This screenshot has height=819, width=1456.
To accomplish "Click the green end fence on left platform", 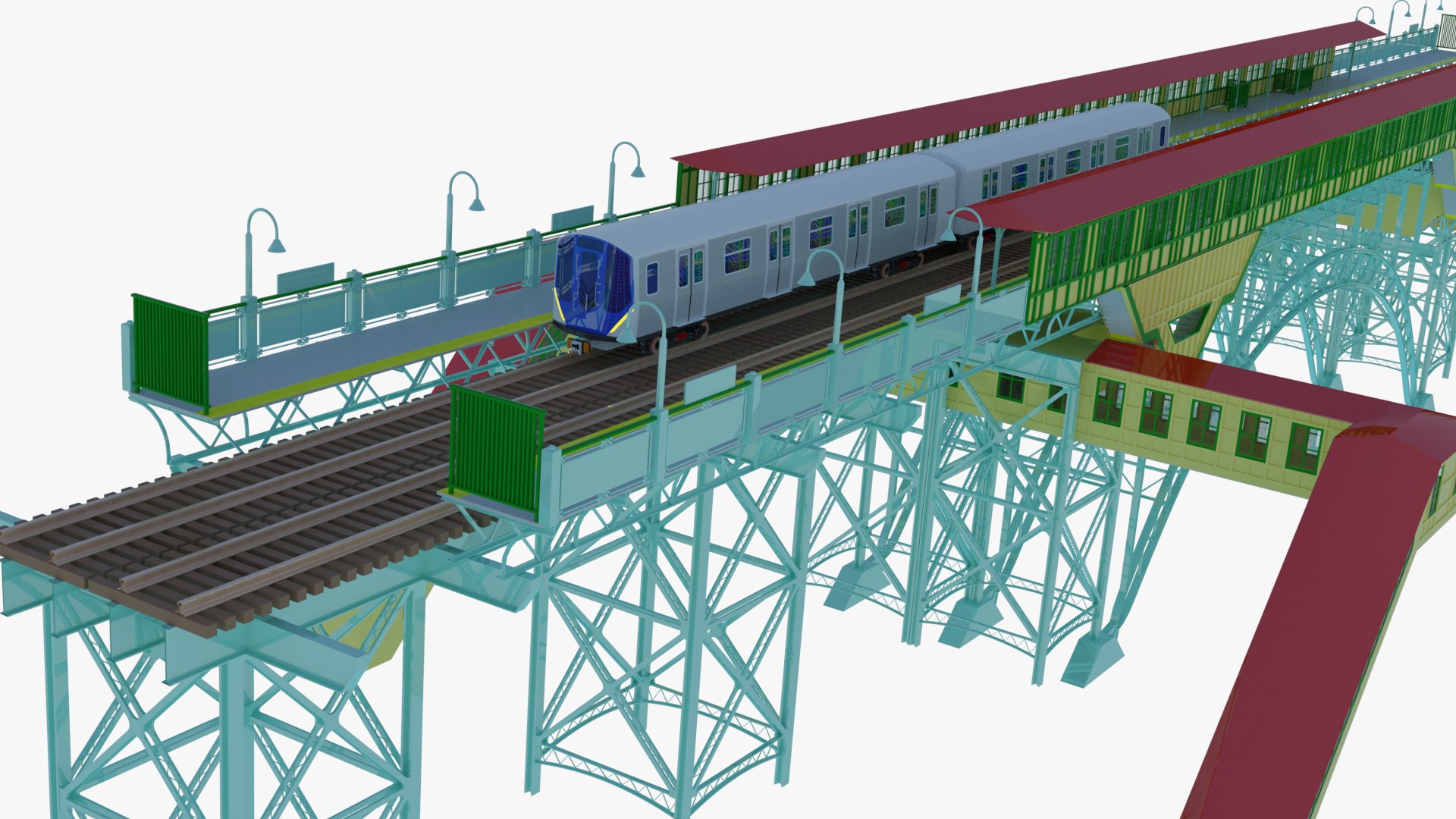I will coord(170,353).
